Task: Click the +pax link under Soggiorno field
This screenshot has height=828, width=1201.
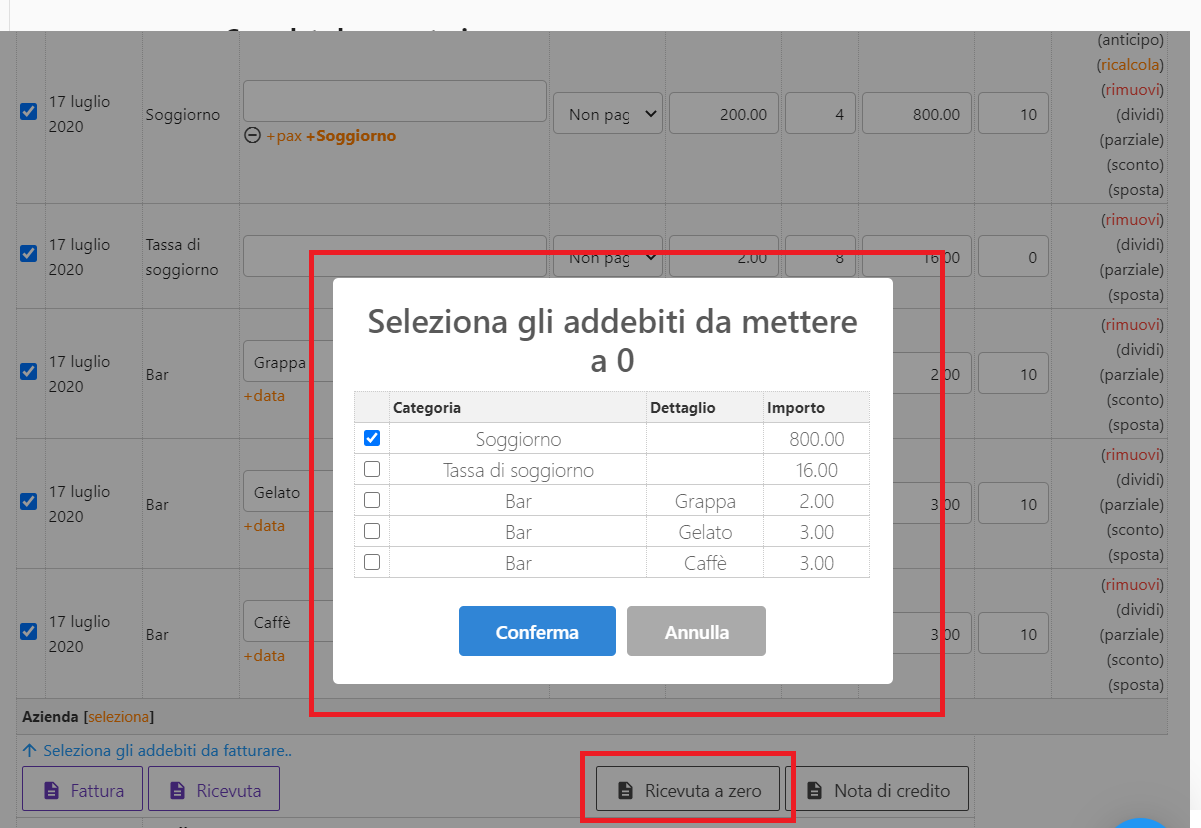Action: [283, 136]
